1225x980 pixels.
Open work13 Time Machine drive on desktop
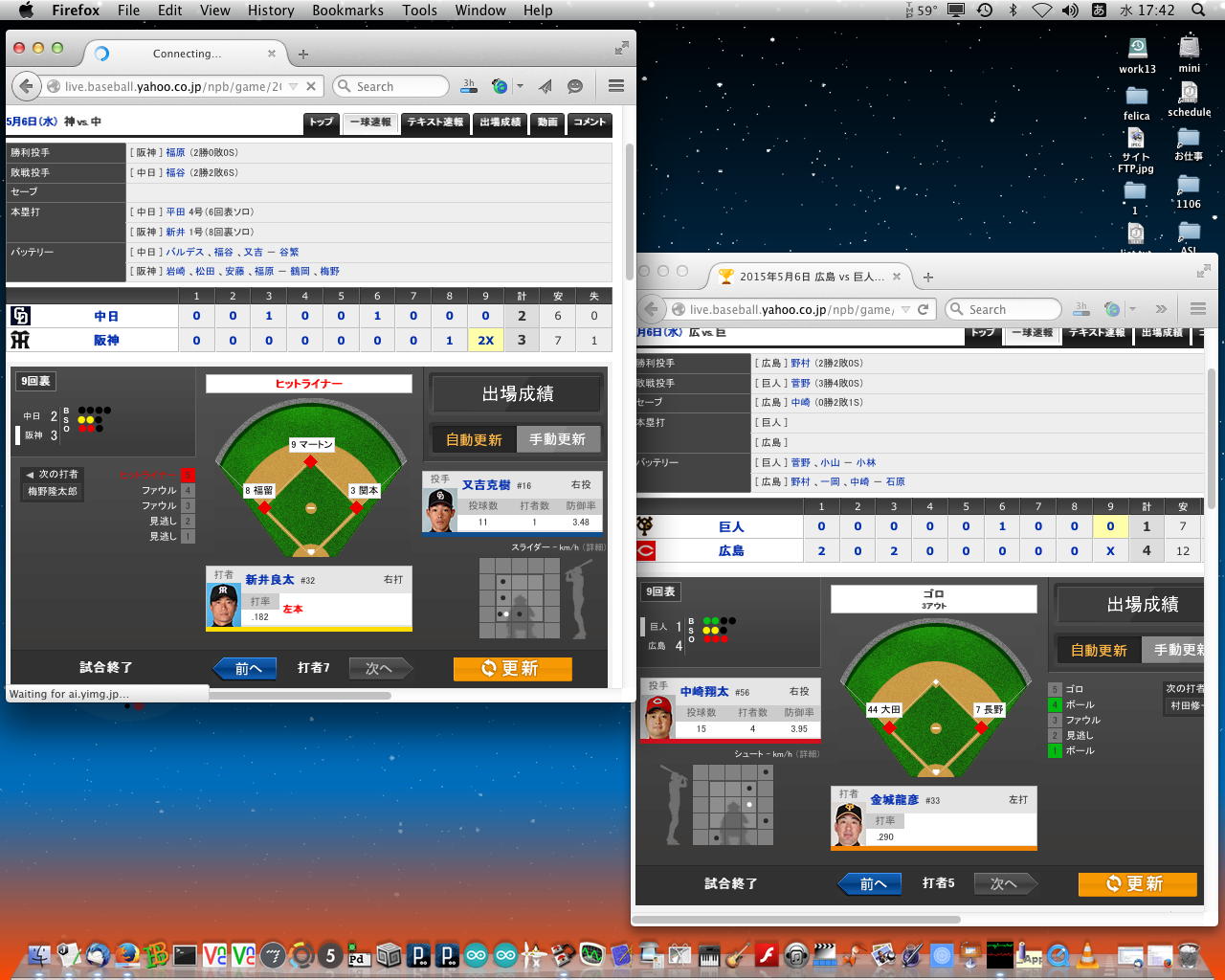click(x=1137, y=48)
